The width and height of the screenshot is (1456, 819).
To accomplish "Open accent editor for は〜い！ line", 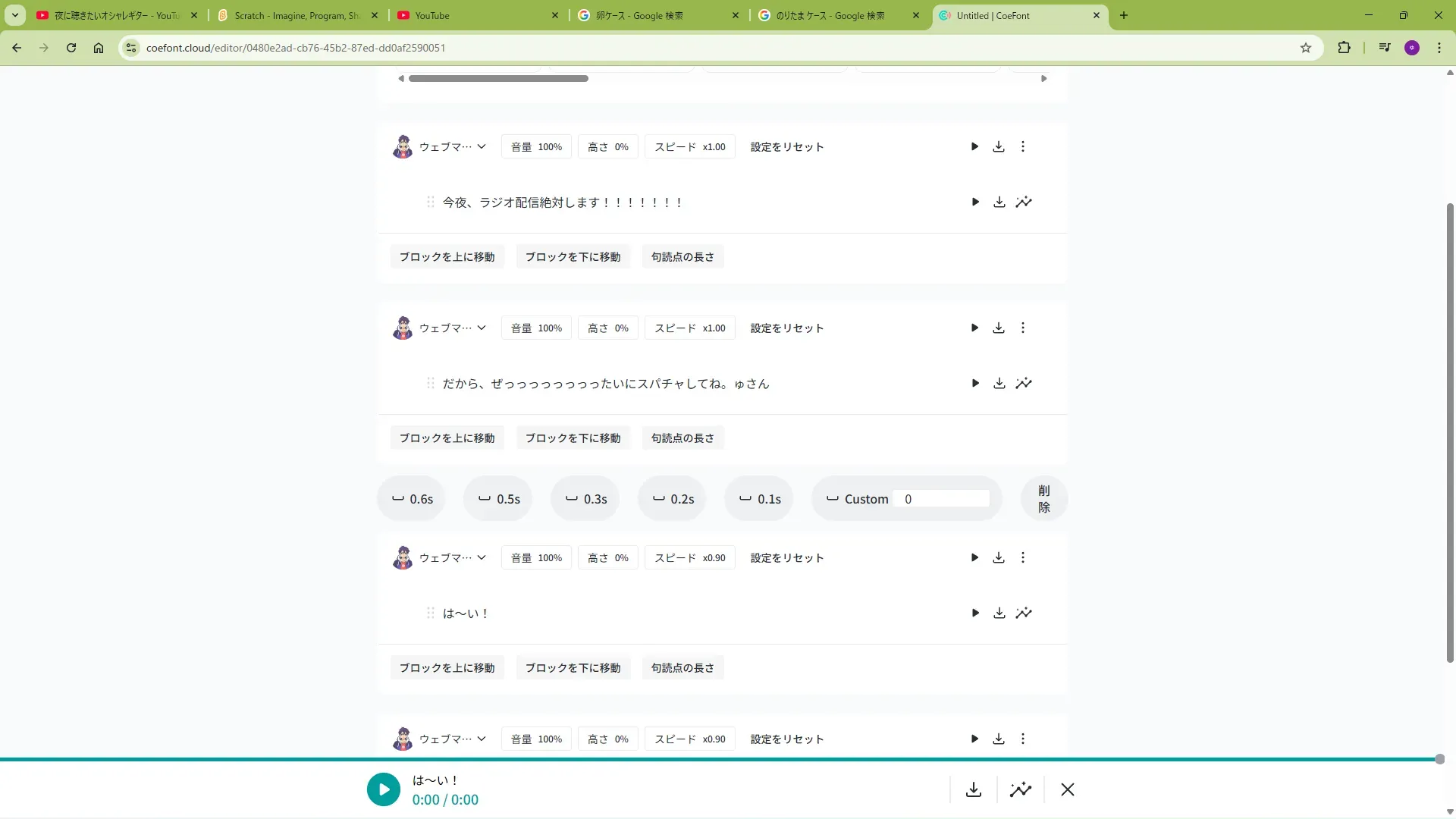I will pos(1024,613).
